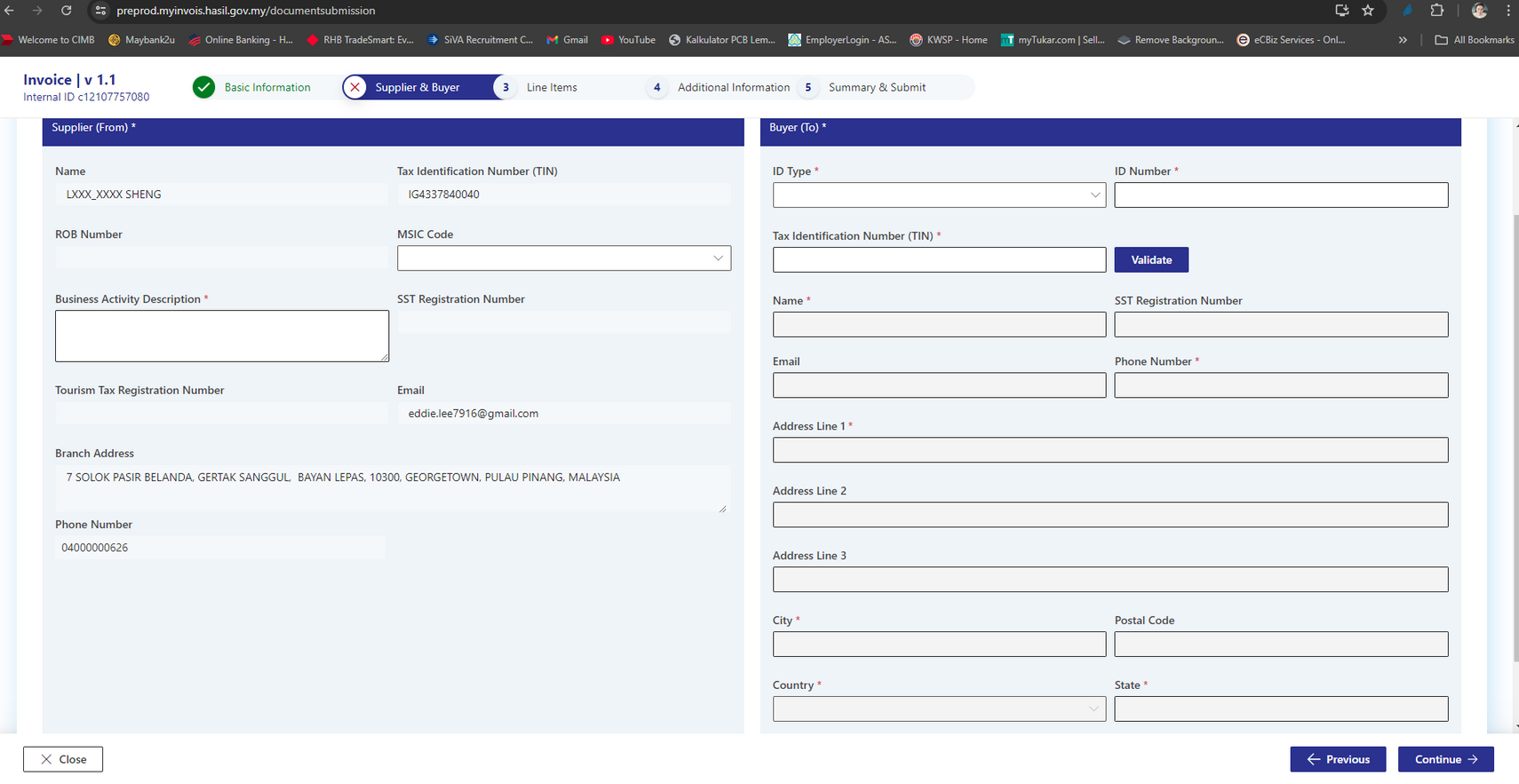Image resolution: width=1519 pixels, height=784 pixels.
Task: Open the Kalkulator PCB bookmark
Action: pyautogui.click(x=721, y=40)
